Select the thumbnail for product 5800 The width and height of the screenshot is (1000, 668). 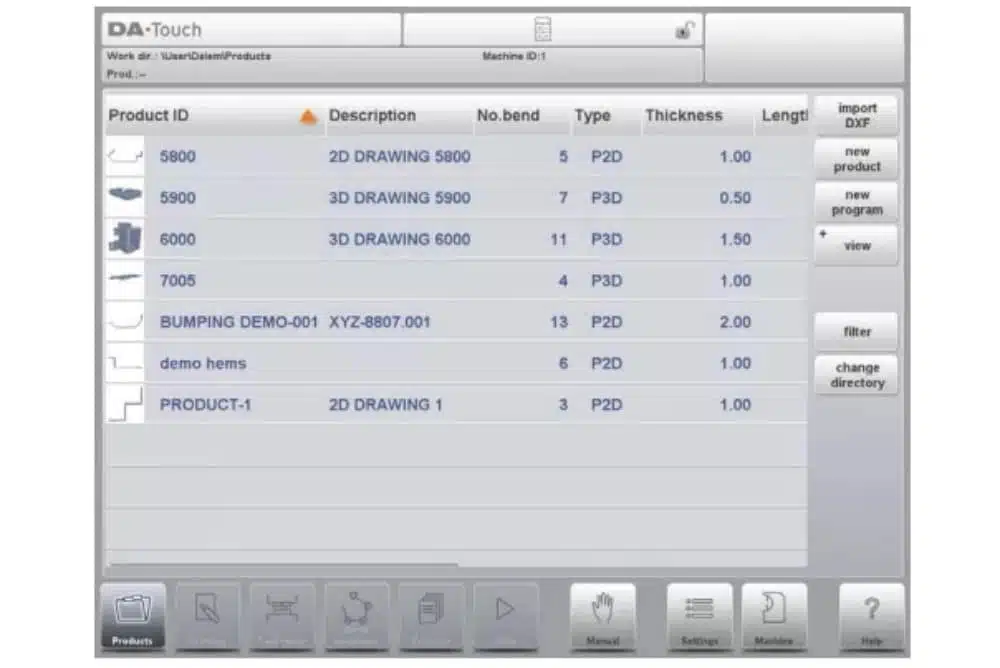[x=125, y=156]
